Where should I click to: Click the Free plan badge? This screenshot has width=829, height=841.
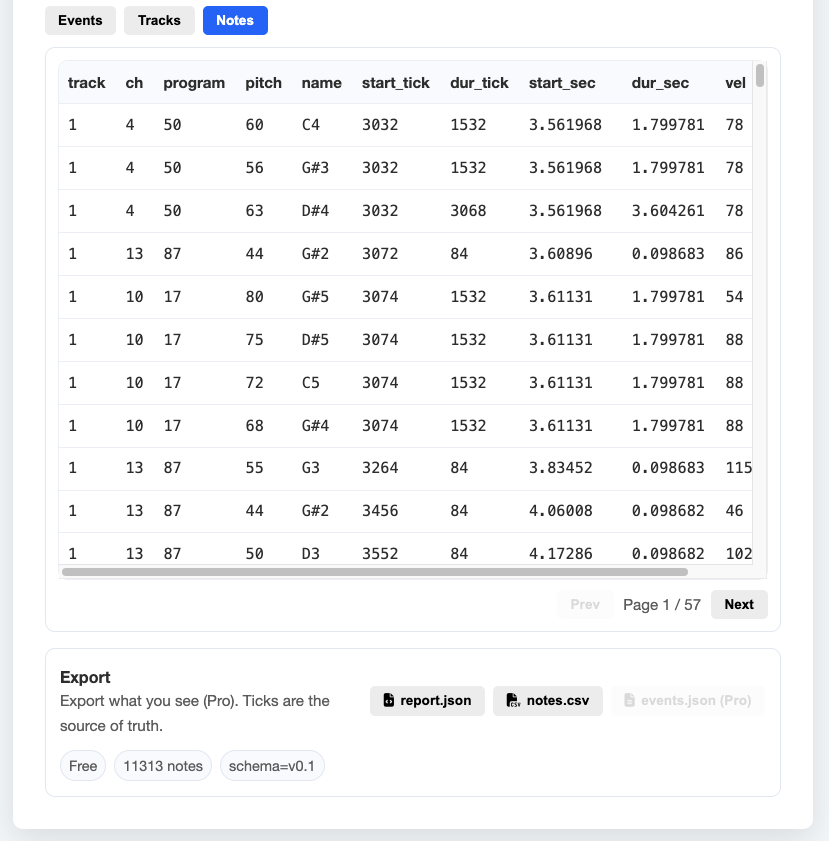(83, 766)
